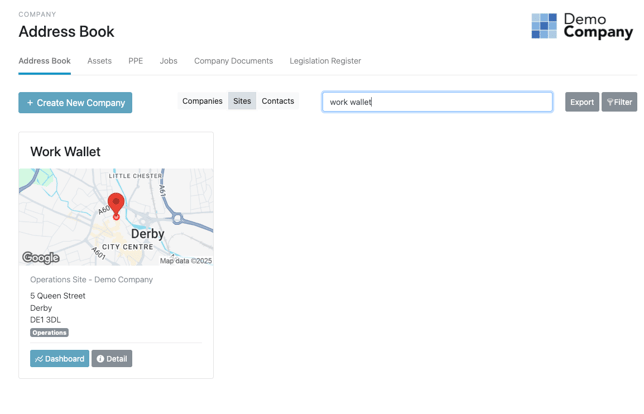Open the Filter options
The height and width of the screenshot is (414, 644).
point(619,102)
